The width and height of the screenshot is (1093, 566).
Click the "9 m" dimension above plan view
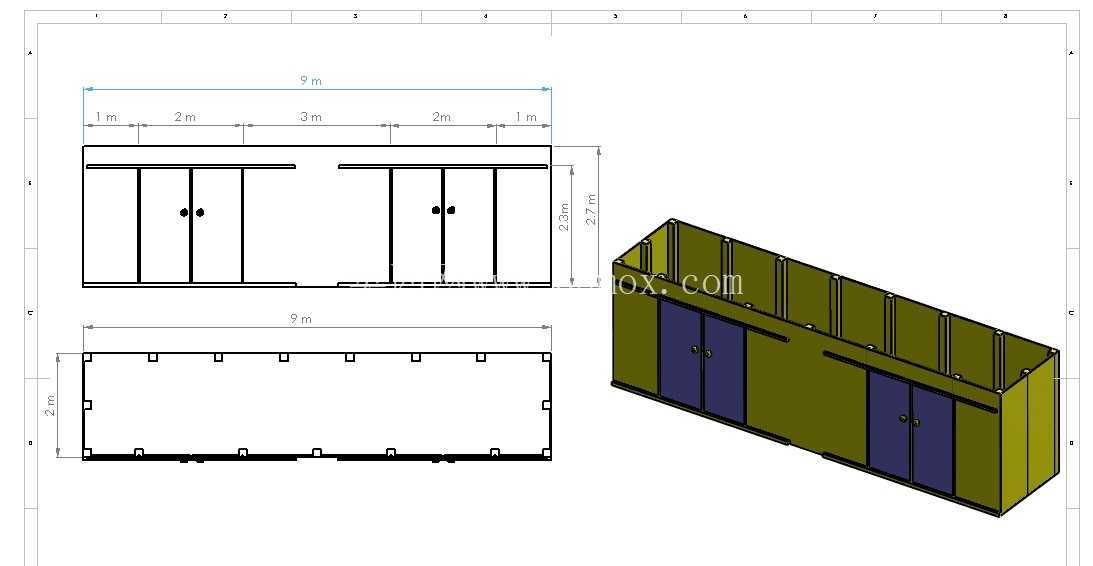coord(301,319)
